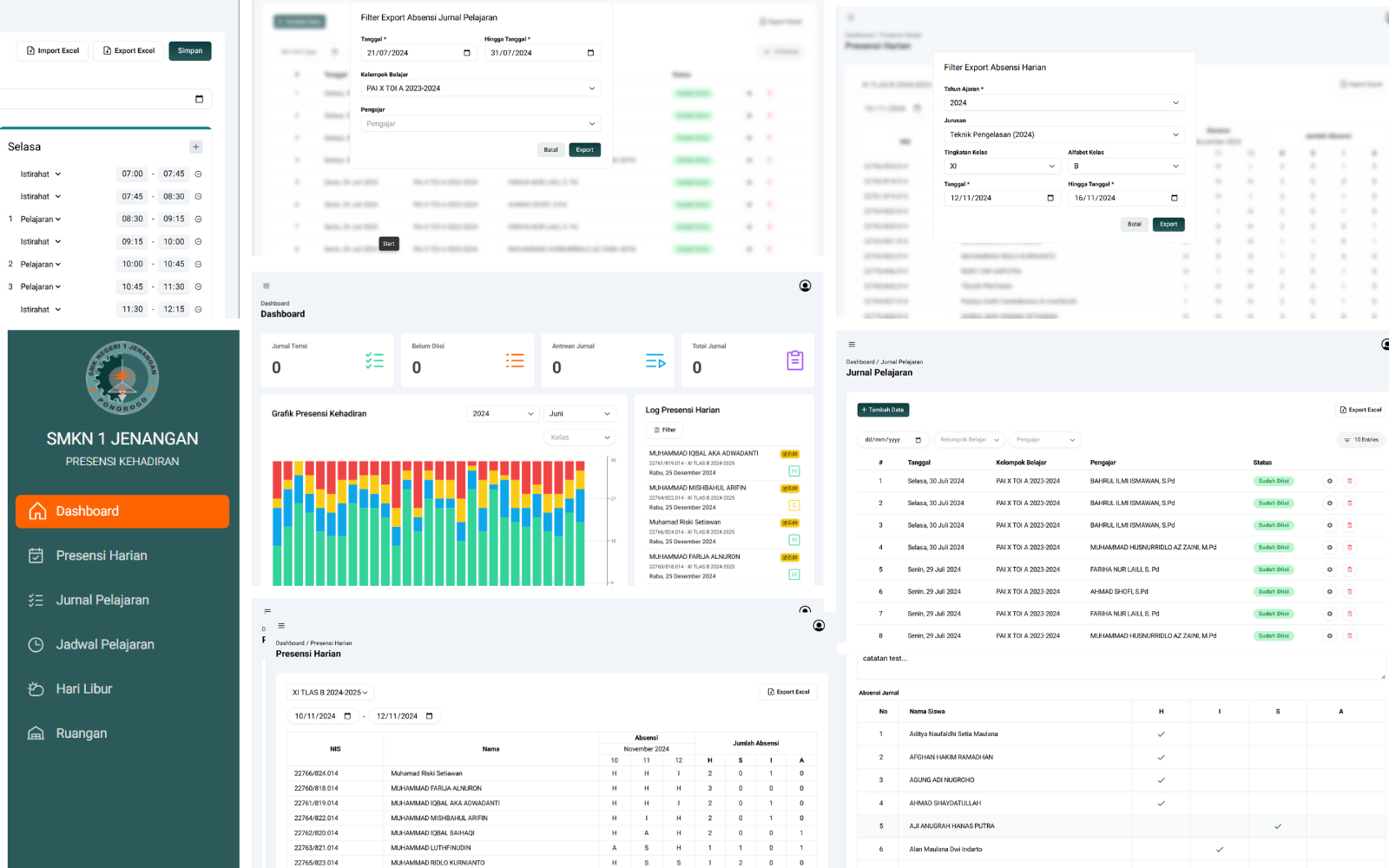
Task: Remove the 07:00 - 07:45 Istirahat row
Action: pyautogui.click(x=198, y=174)
